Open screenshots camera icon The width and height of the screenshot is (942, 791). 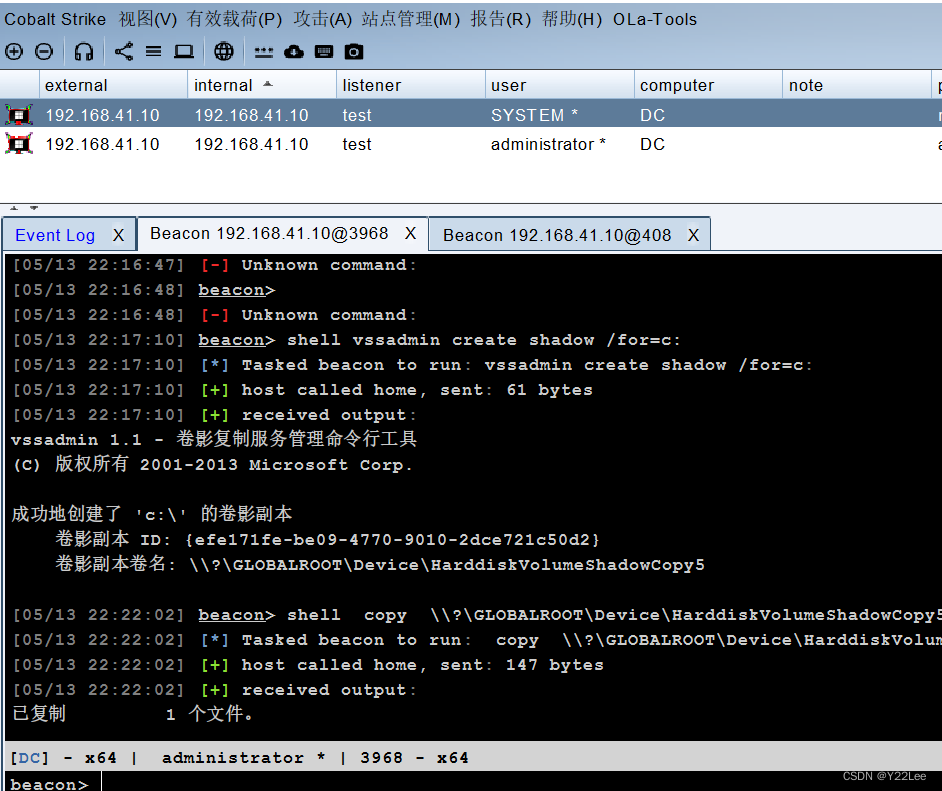[x=354, y=52]
